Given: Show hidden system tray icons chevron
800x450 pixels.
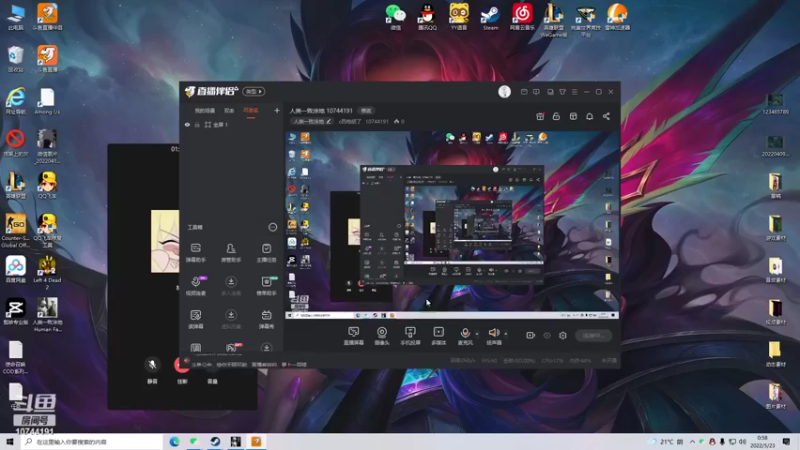Looking at the screenshot, I should [692, 441].
